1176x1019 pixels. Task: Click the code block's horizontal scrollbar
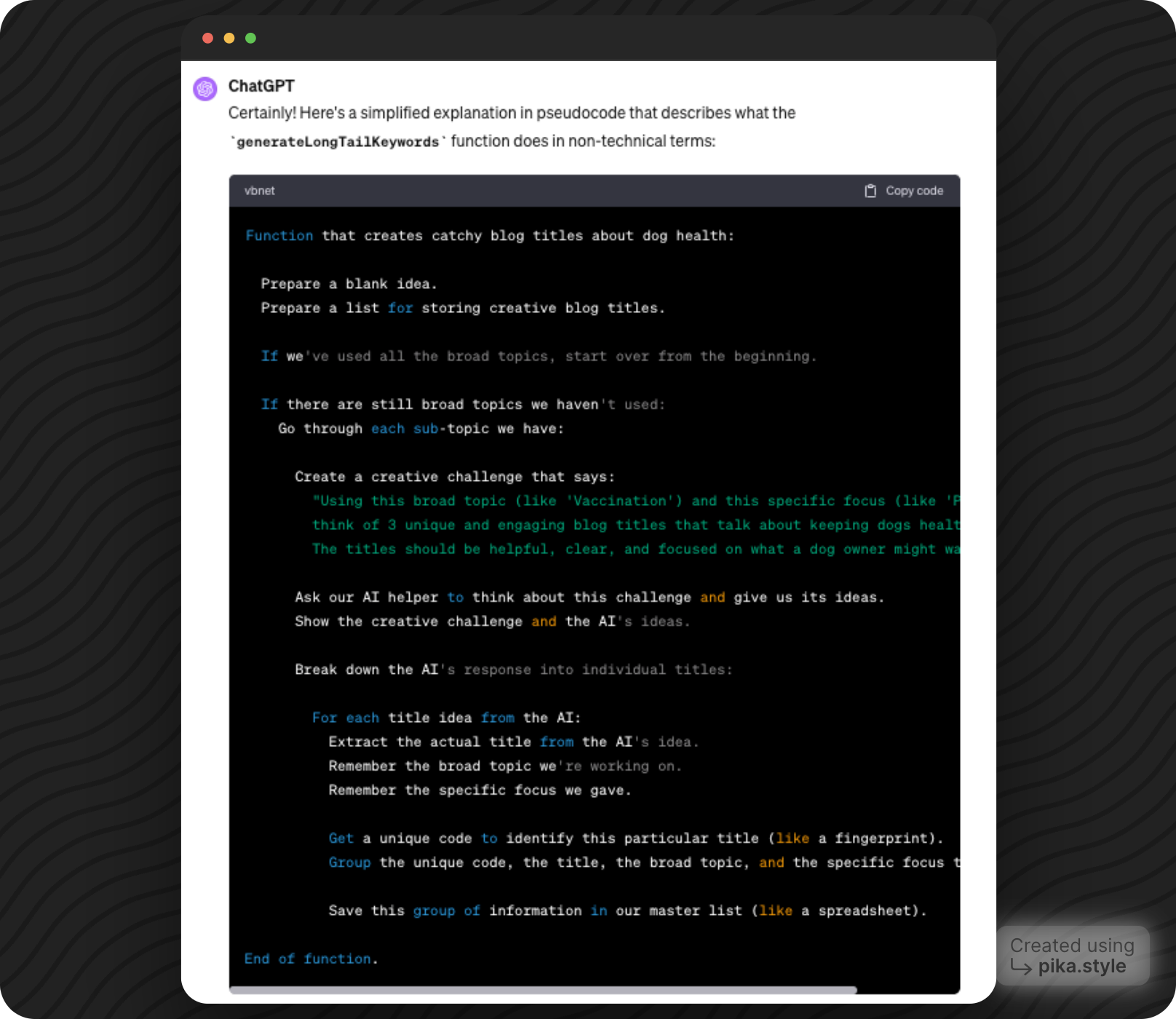point(543,990)
